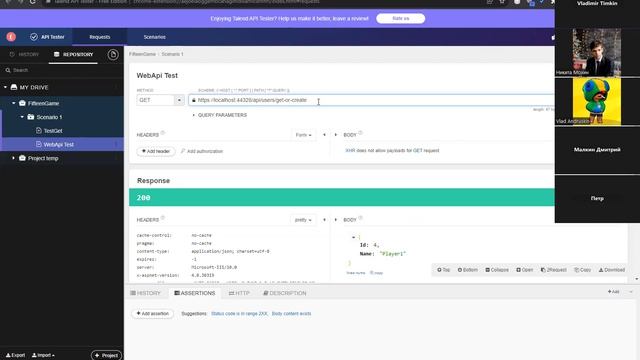Click 'Body content exists' suggestion

291,313
